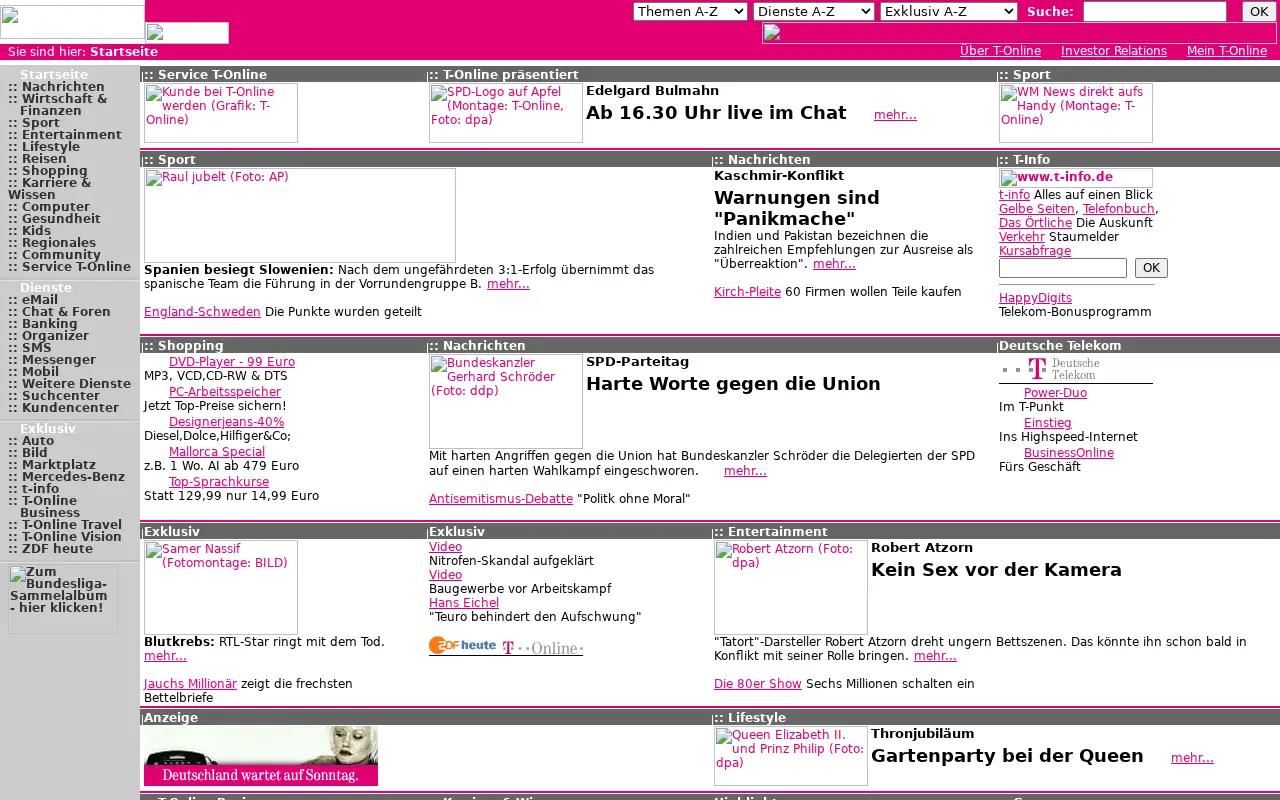Focus the Suche search field
The height and width of the screenshot is (800, 1280).
click(x=1155, y=11)
